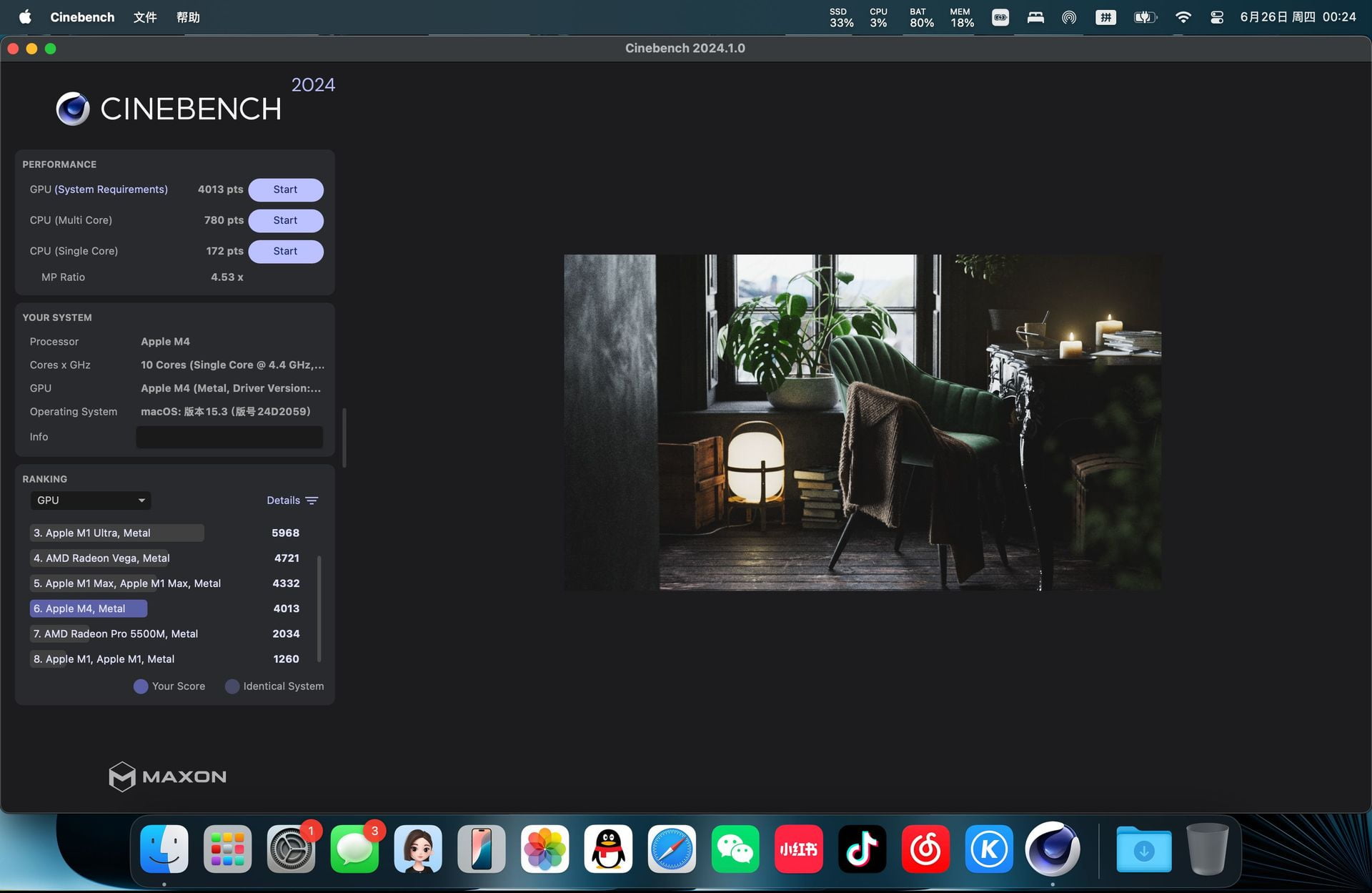The width and height of the screenshot is (1372, 893).
Task: Open the blue K app in Dock
Action: [x=989, y=849]
